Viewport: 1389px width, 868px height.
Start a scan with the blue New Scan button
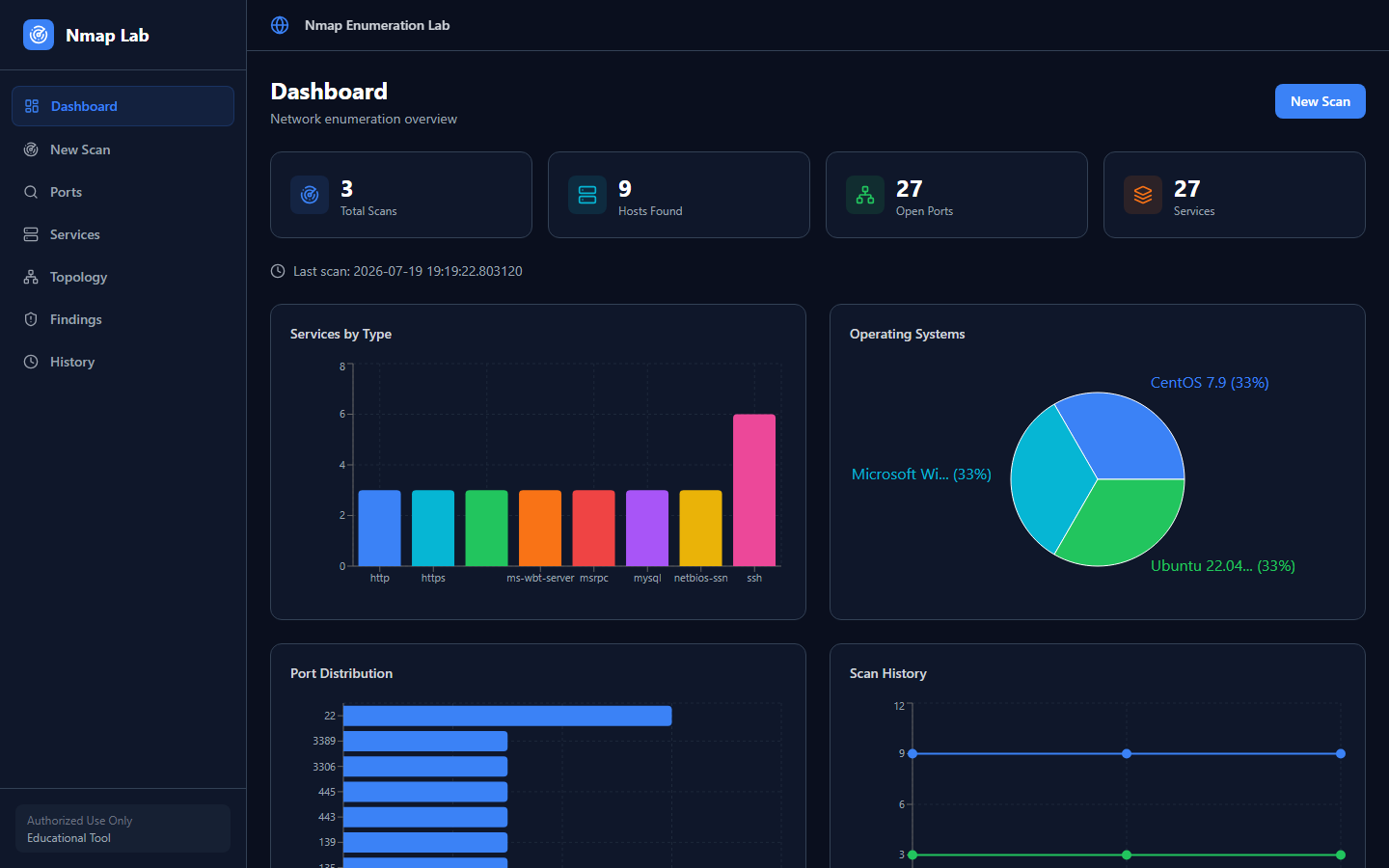pyautogui.click(x=1320, y=101)
